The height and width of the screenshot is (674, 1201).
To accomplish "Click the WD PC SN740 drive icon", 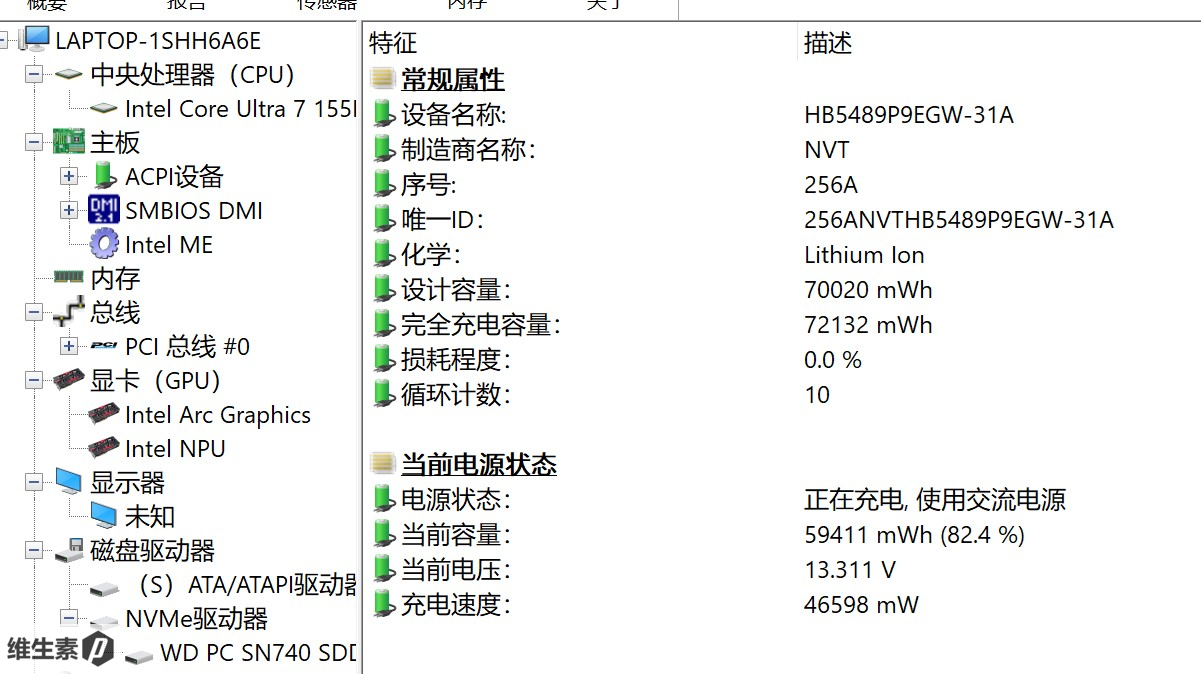I will click(139, 655).
